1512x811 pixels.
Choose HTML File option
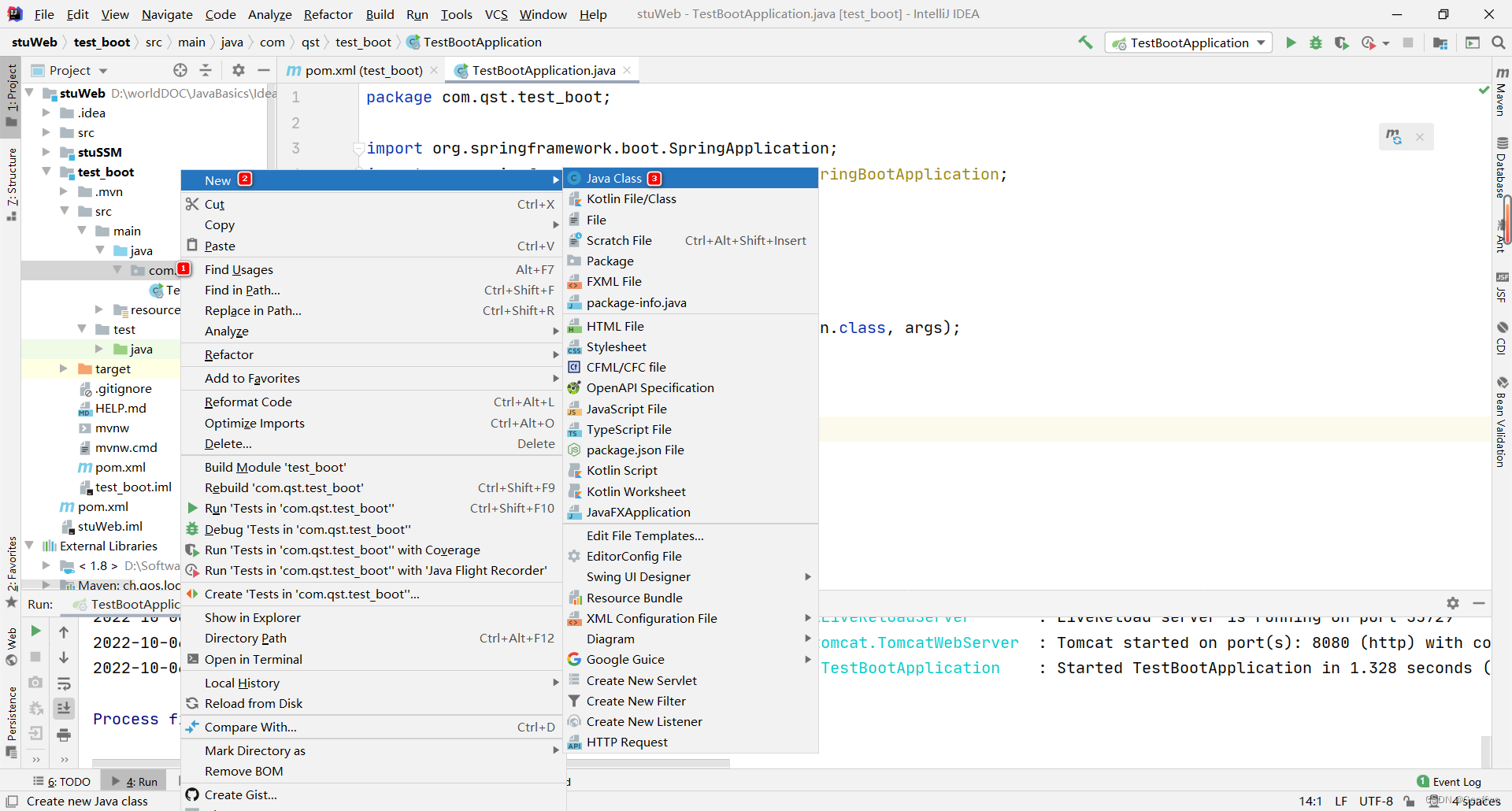tap(691, 326)
